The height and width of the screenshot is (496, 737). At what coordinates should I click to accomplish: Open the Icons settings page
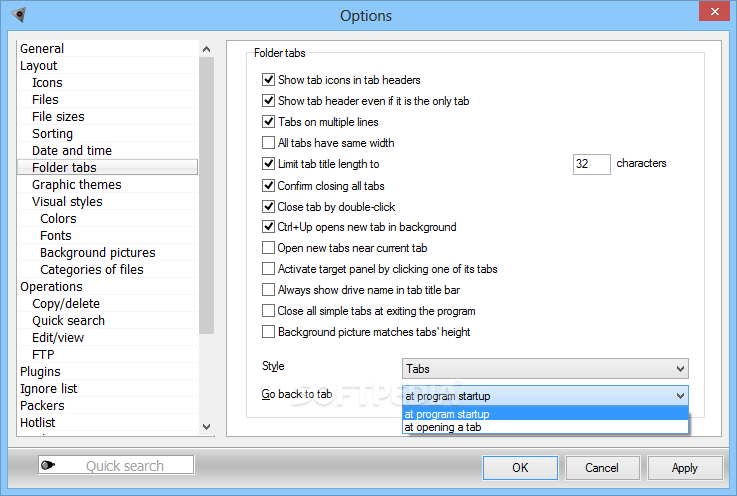point(108,82)
